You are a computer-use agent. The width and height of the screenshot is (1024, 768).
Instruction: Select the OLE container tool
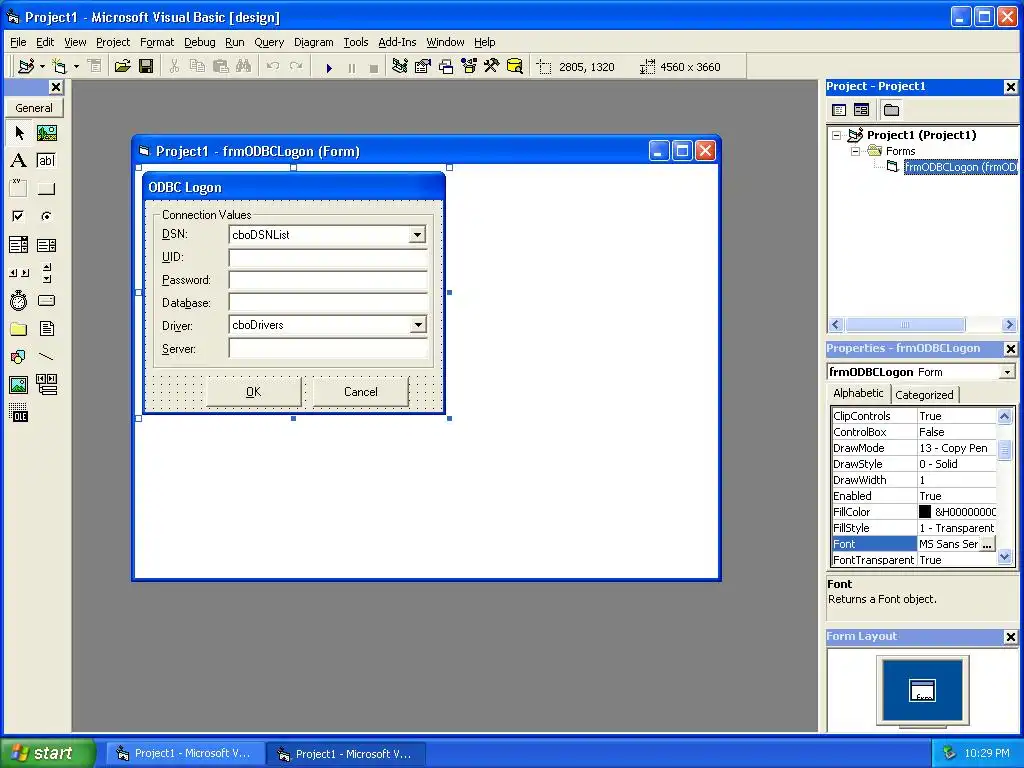(19, 413)
